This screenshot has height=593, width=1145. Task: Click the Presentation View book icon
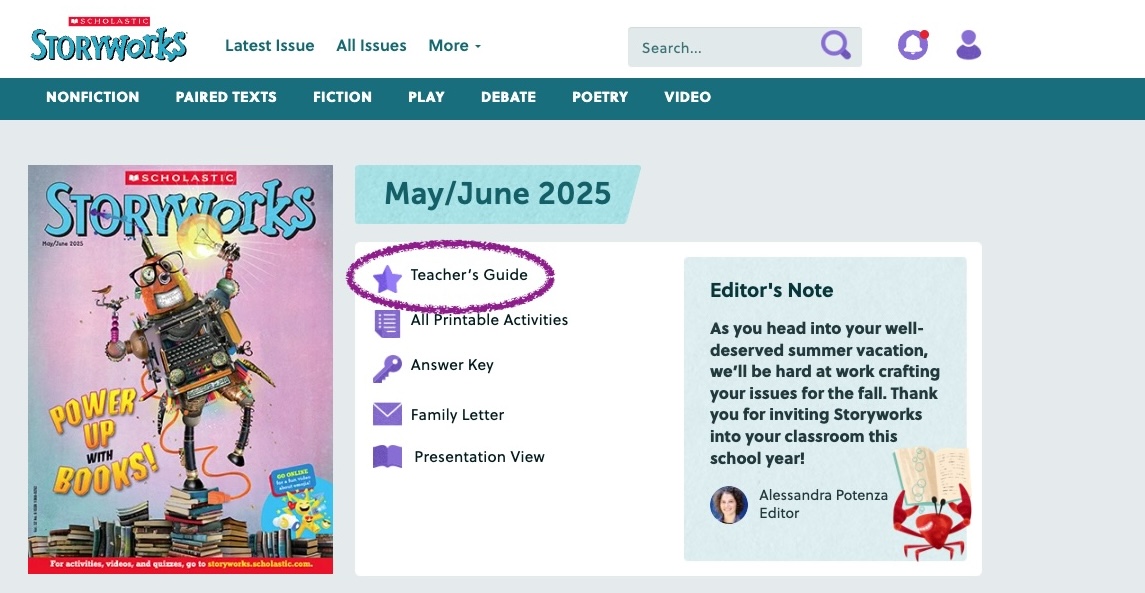coord(387,457)
